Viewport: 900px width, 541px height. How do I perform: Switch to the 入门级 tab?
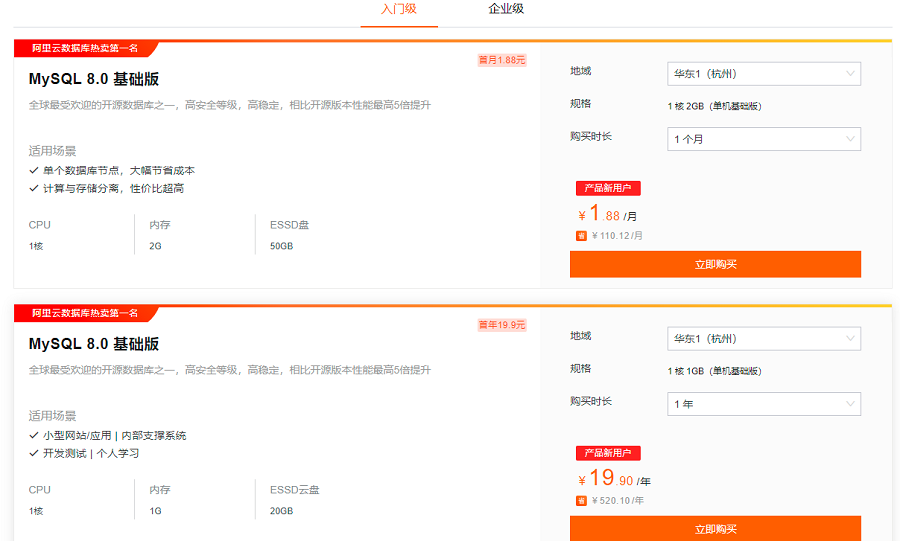click(399, 9)
